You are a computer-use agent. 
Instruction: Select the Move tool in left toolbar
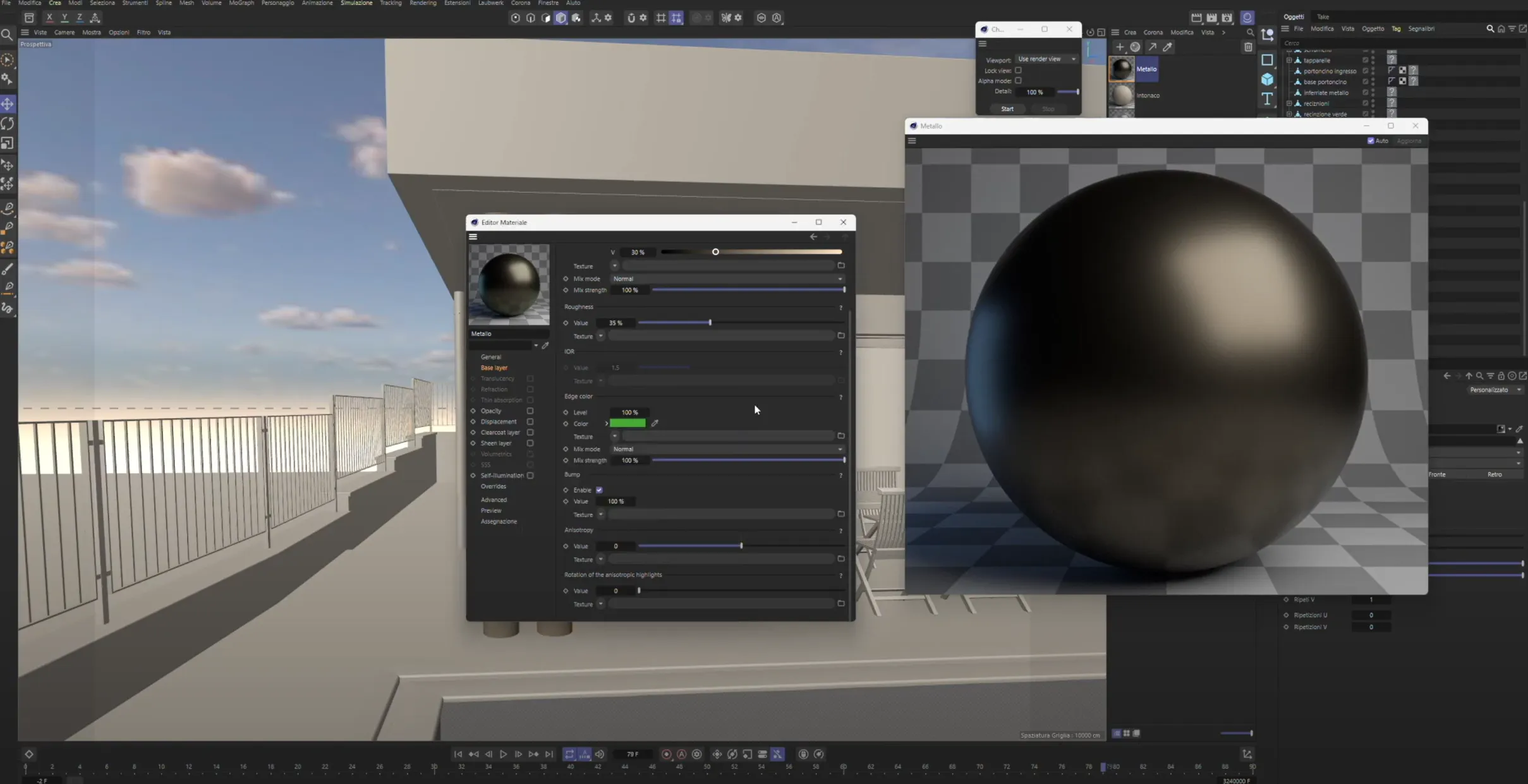pyautogui.click(x=8, y=104)
